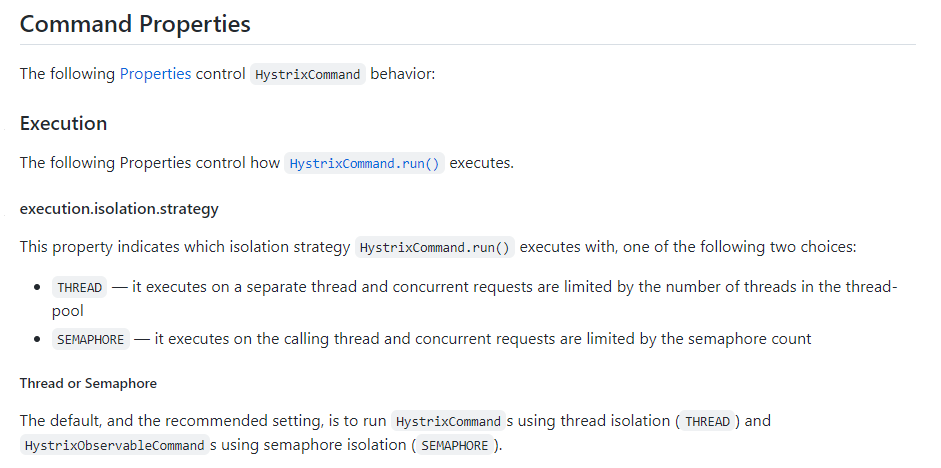Click the HystrixCommand code in default-setting paragraph
Viewport: 941px width, 468px height.
coord(446,421)
